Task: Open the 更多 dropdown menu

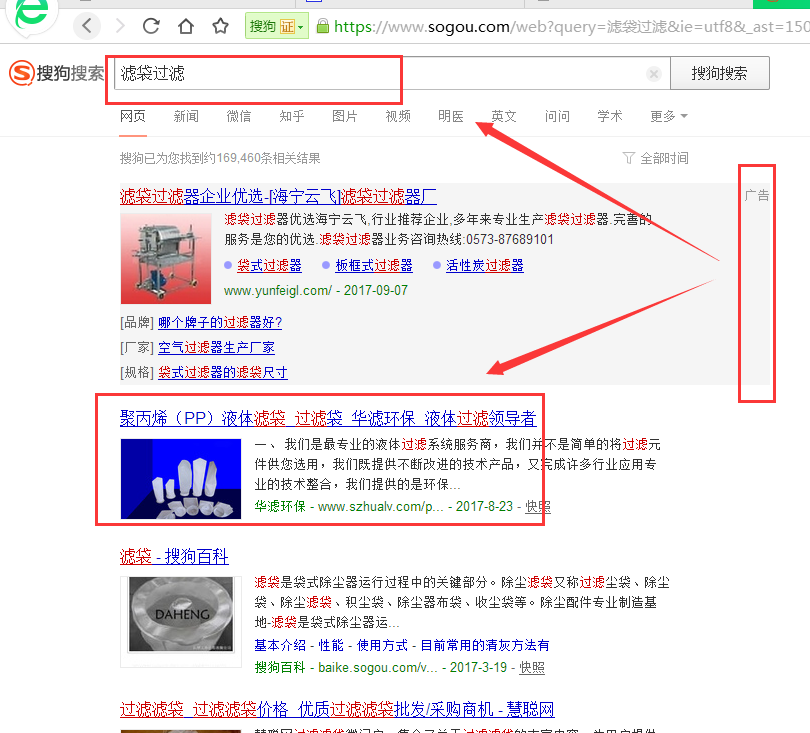Action: [x=668, y=116]
